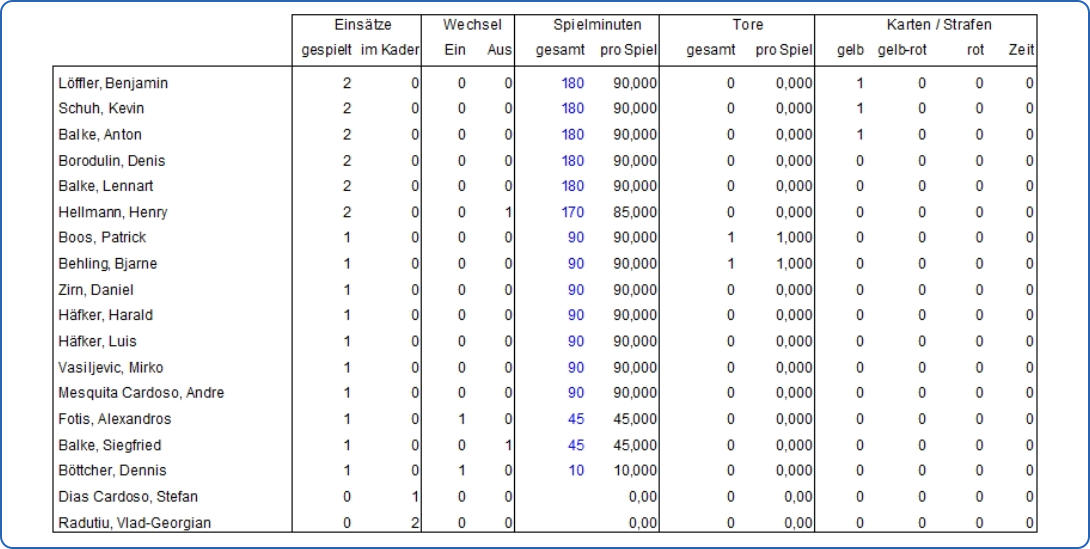
Task: Click the 85,000 pro Spiel value
Action: (635, 213)
